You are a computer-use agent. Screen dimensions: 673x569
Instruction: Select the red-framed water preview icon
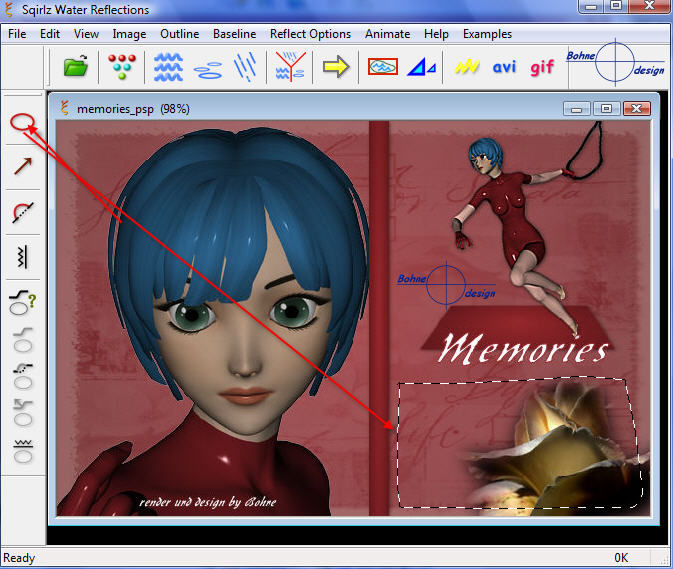click(382, 67)
